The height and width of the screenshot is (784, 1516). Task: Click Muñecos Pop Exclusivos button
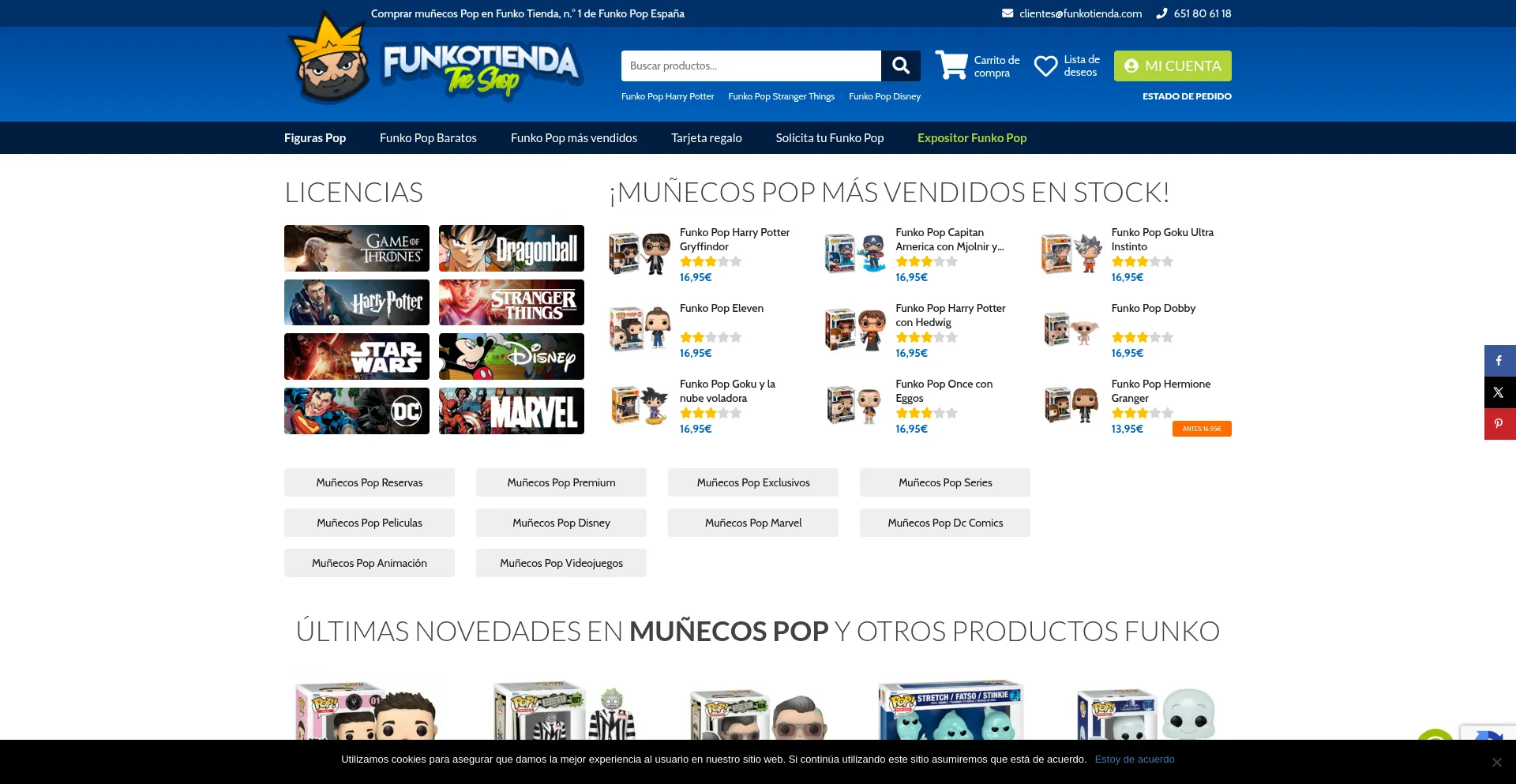(753, 482)
